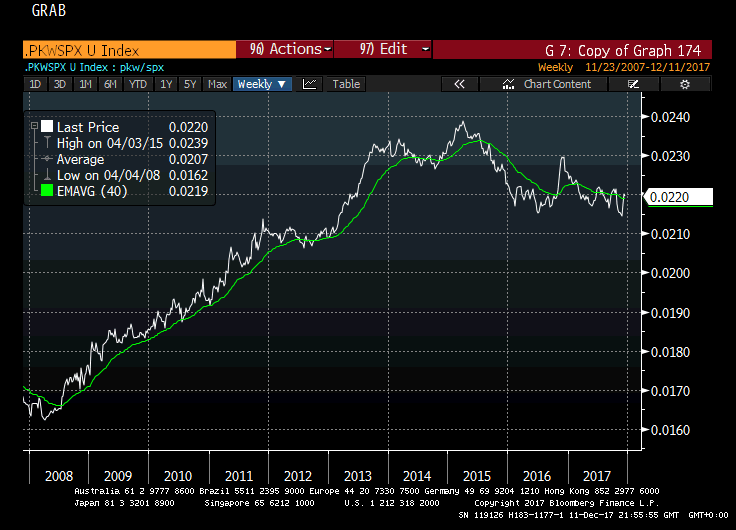
Task: Open the 96) Actions dropdown menu
Action: pyautogui.click(x=284, y=49)
